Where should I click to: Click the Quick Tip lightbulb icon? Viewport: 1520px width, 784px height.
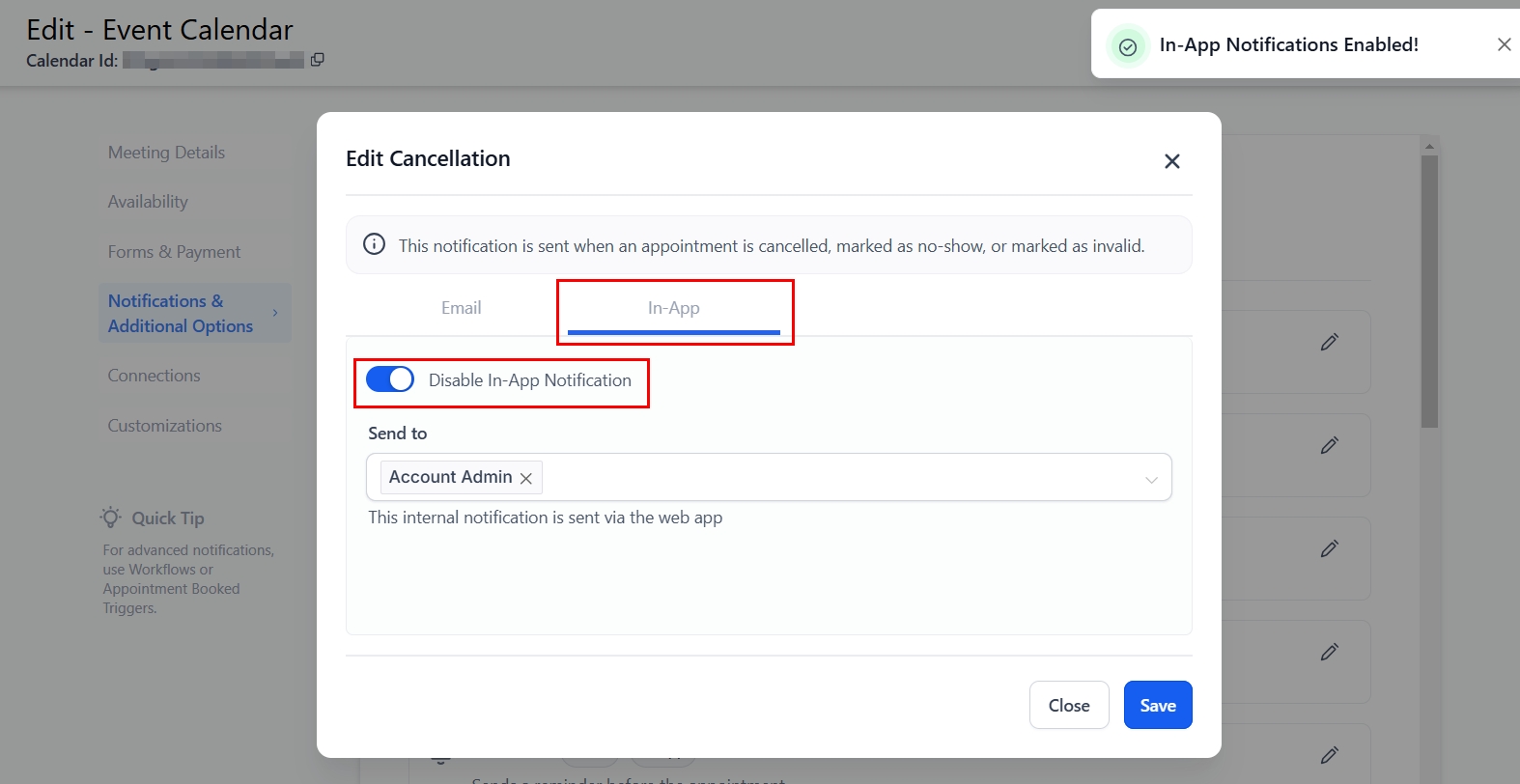111,518
